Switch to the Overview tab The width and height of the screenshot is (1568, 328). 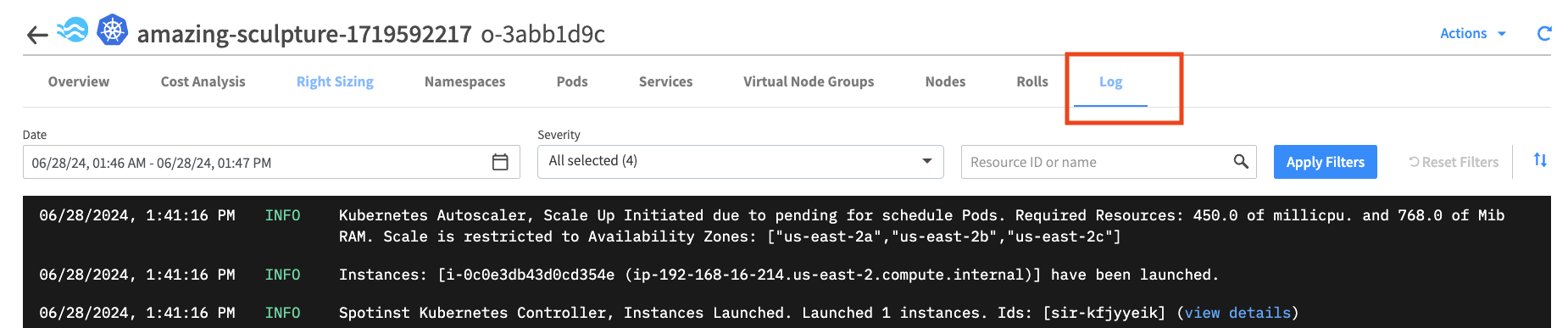79,81
